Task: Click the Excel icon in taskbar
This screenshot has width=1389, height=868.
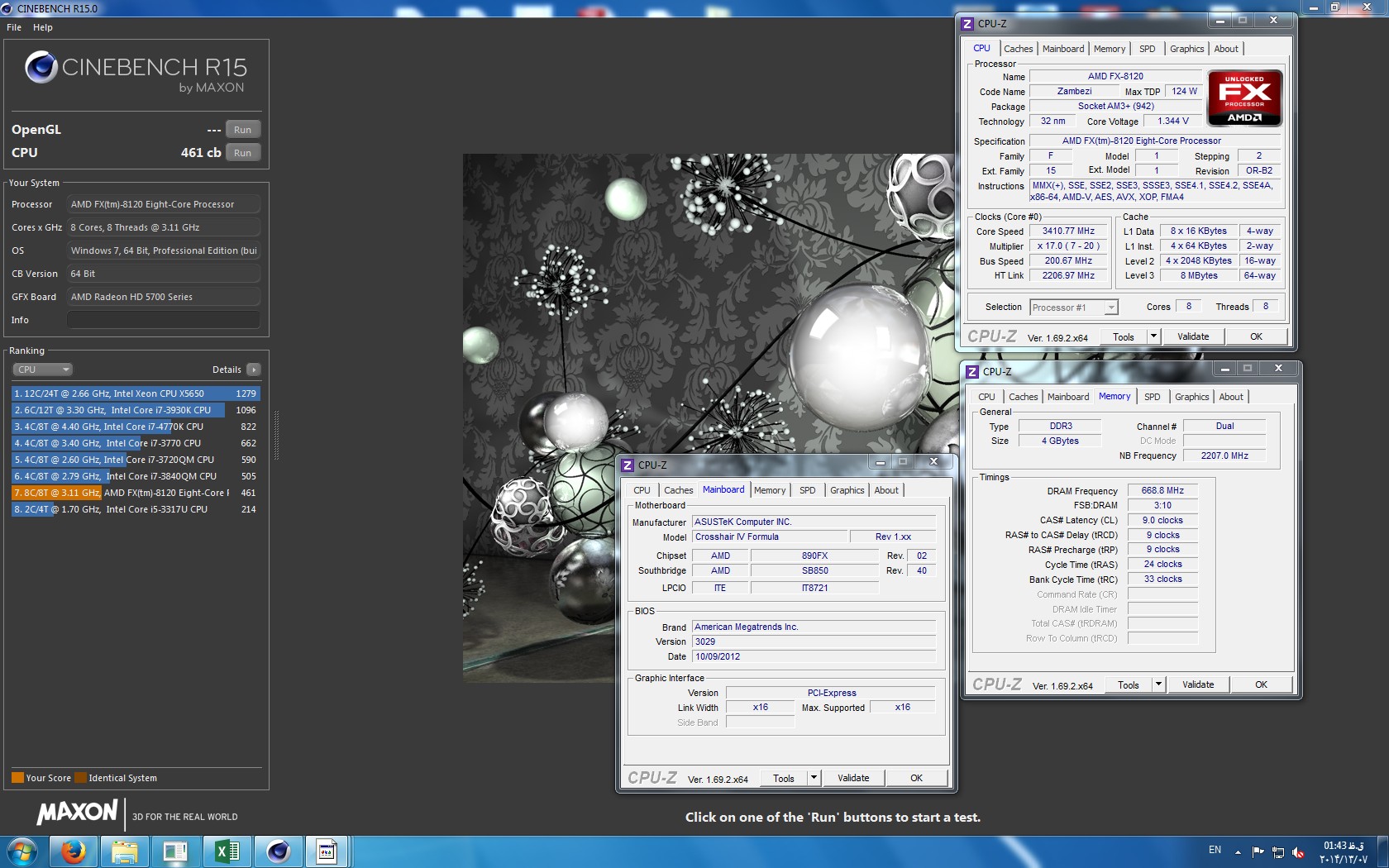Action: pyautogui.click(x=227, y=851)
